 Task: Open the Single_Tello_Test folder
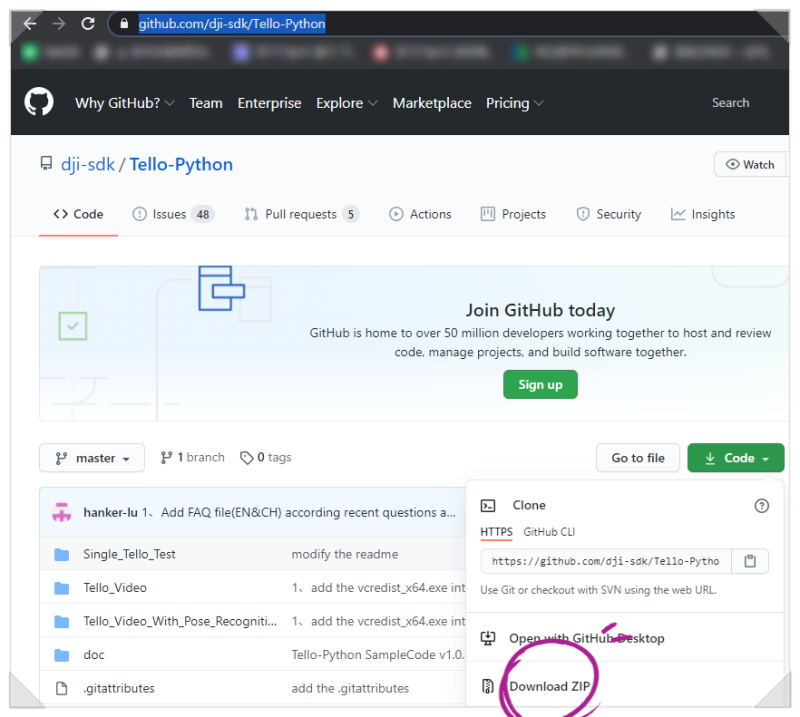point(129,554)
